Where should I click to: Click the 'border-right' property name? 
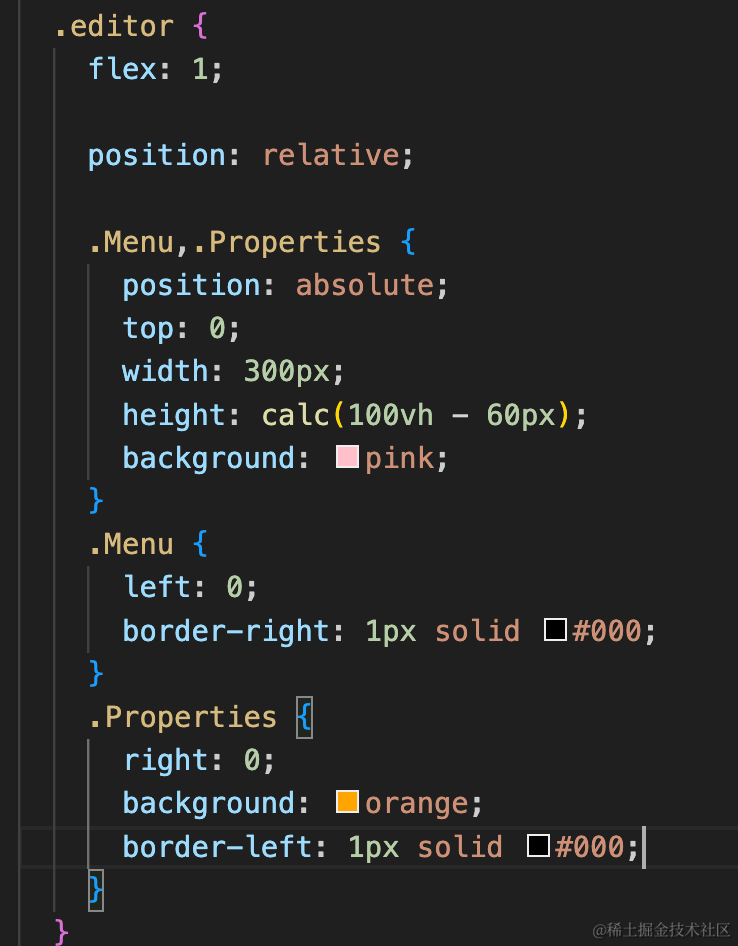coord(226,630)
